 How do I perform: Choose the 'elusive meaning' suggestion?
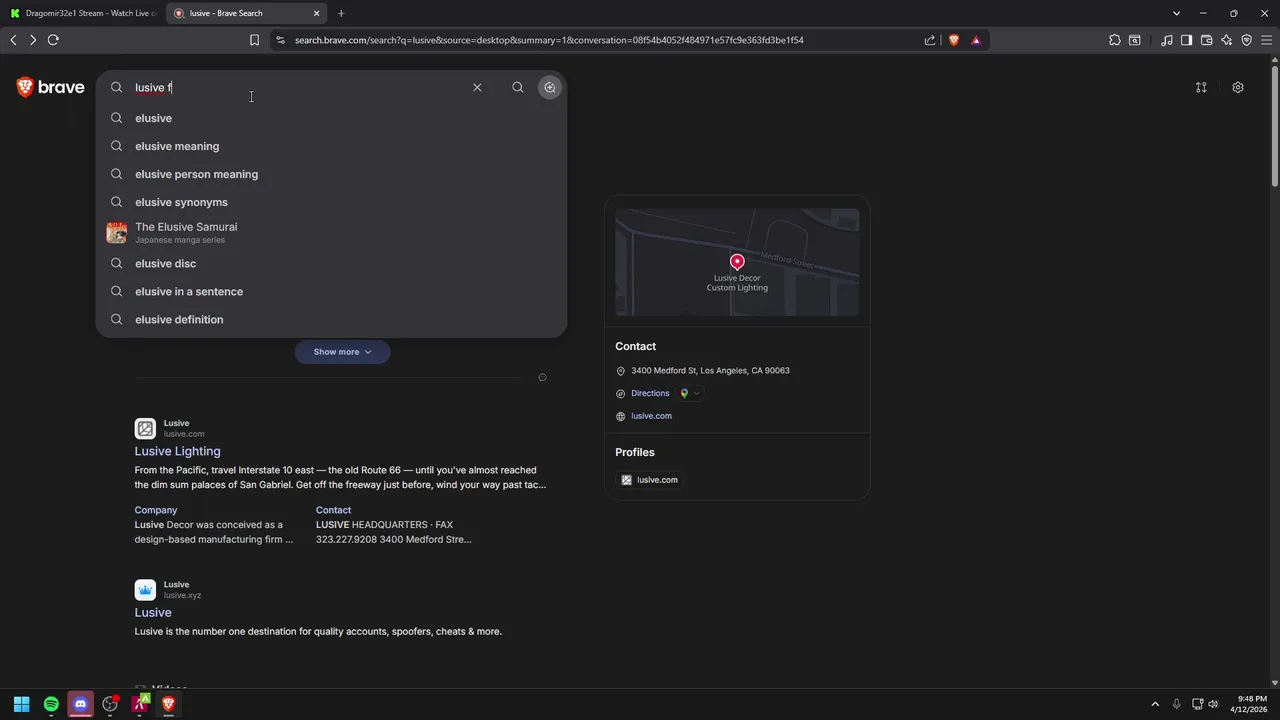(x=331, y=146)
